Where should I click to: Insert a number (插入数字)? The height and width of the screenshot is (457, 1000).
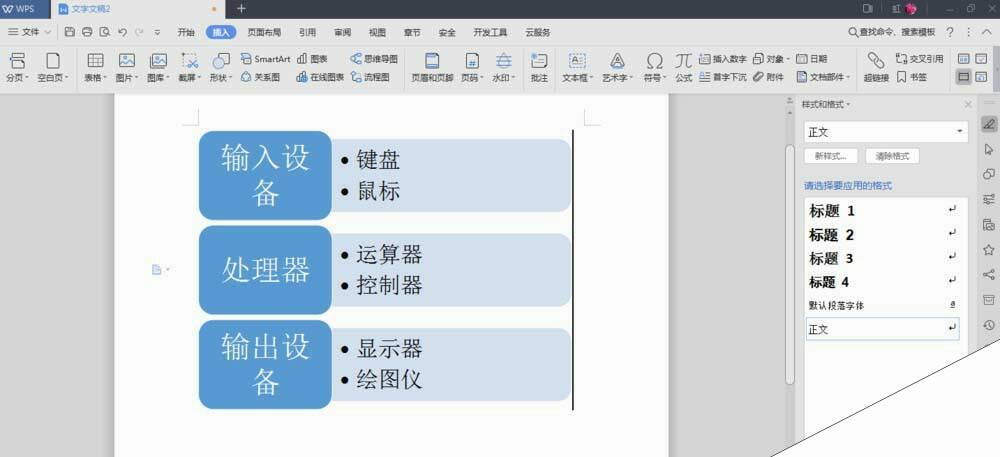[723, 59]
